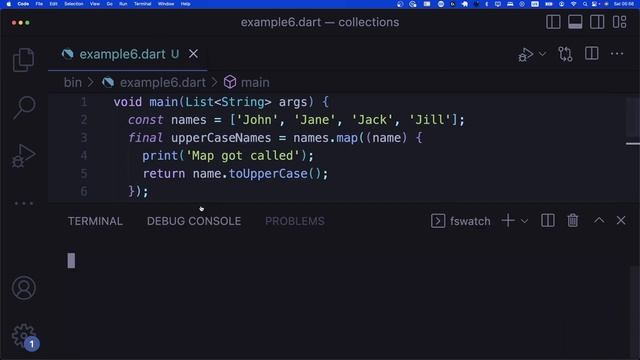Switch to the PROBLEMS panel tab
The height and width of the screenshot is (360, 640).
tap(295, 221)
